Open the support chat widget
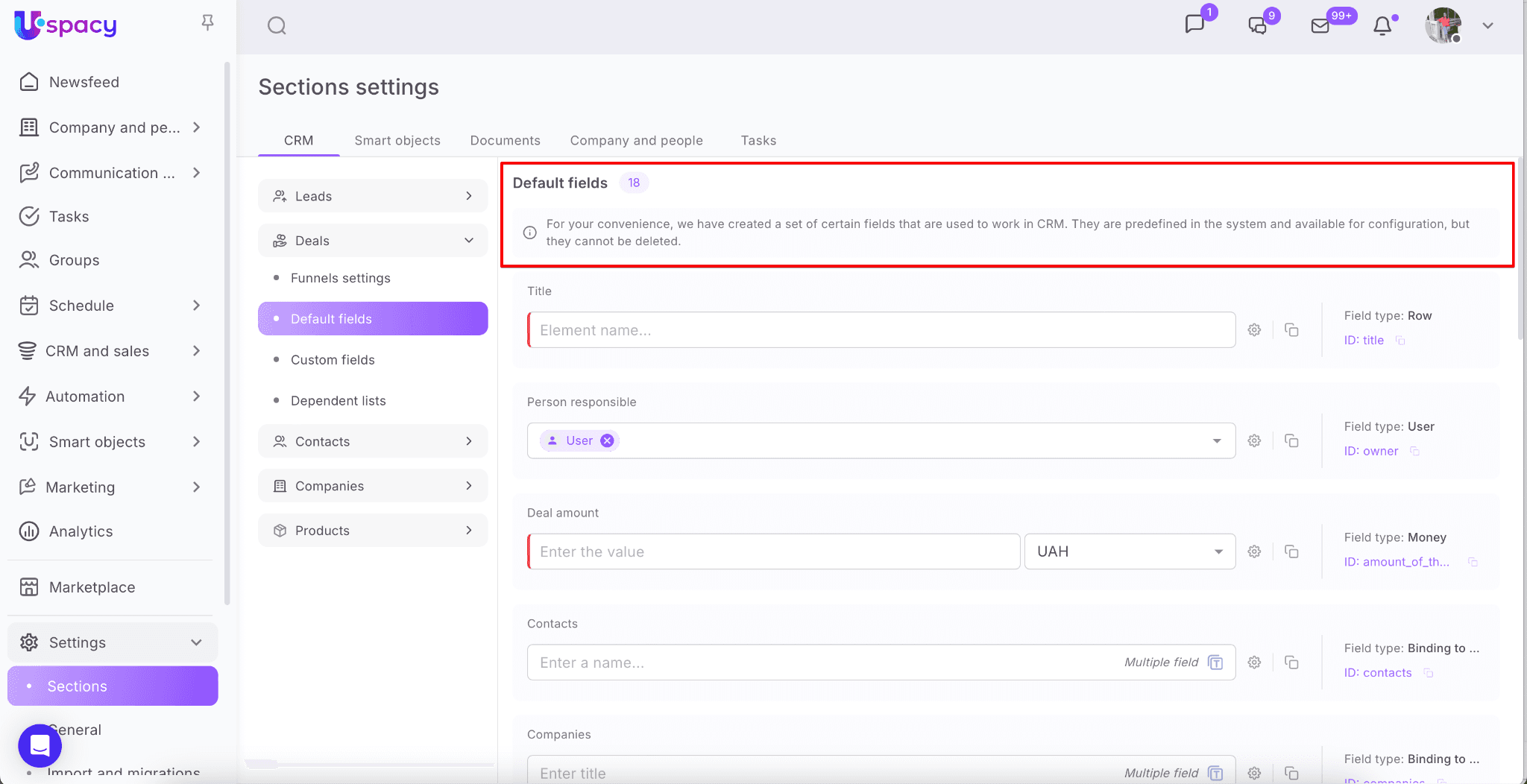 40,745
